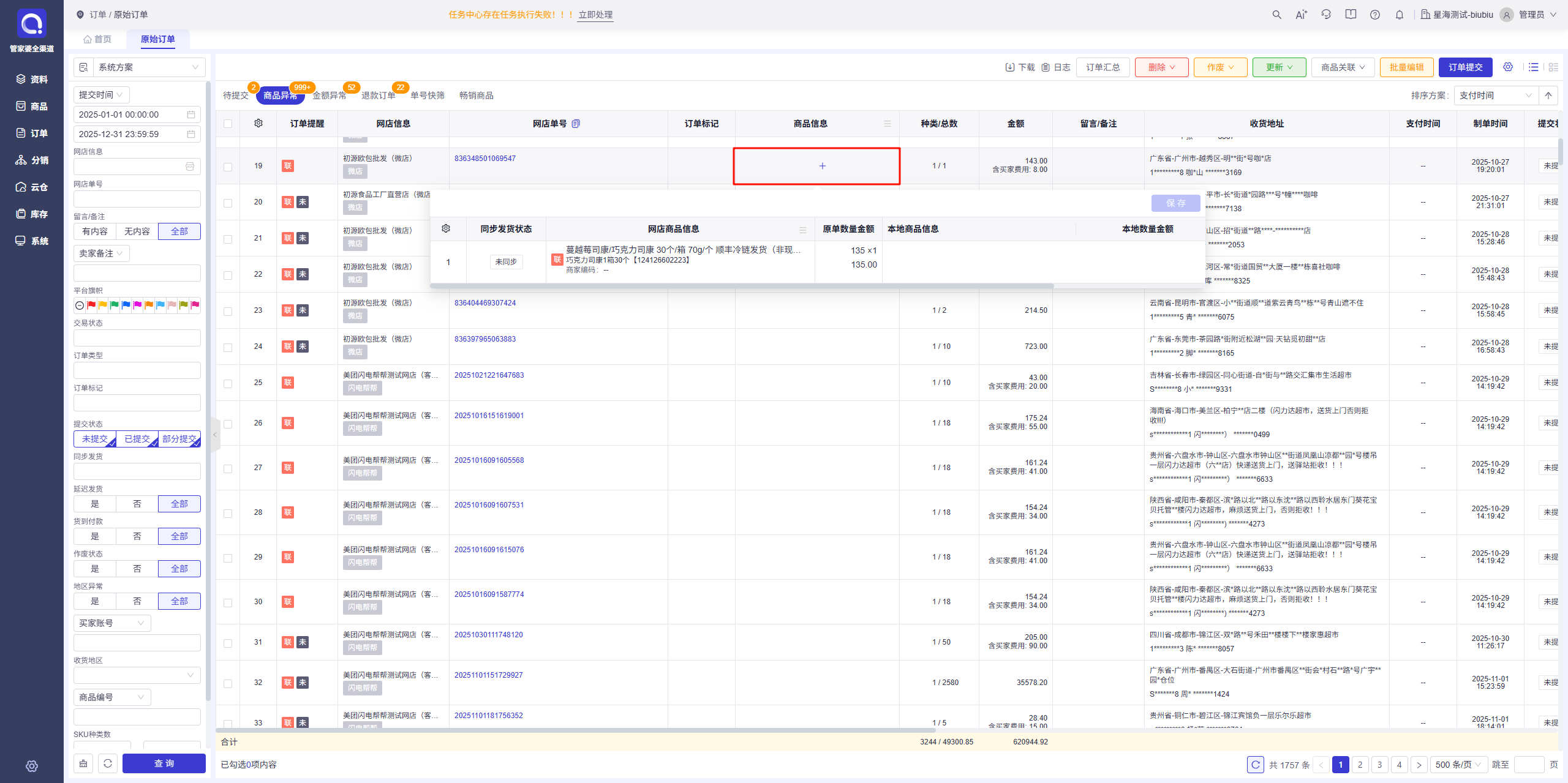Click the question mark help icon
Screen dimensions: 1568x783
(1375, 15)
